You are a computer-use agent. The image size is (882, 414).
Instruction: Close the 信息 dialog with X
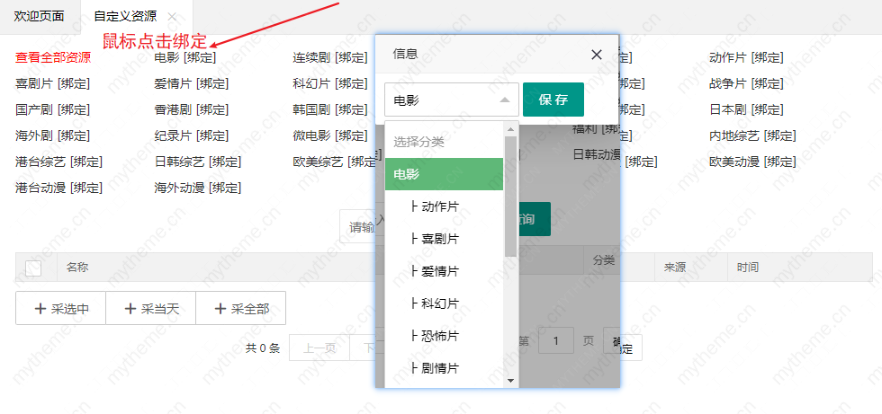coord(596,55)
